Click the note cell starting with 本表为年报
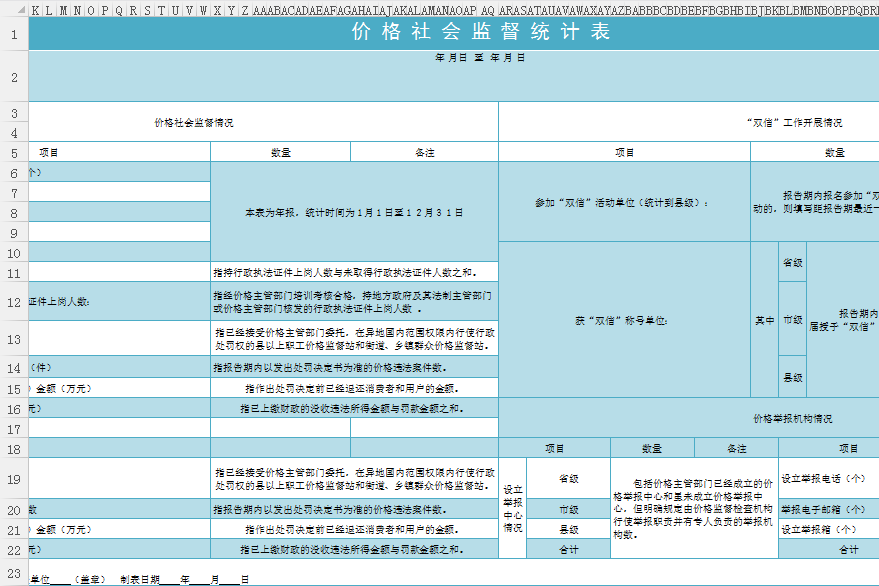 click(354, 212)
